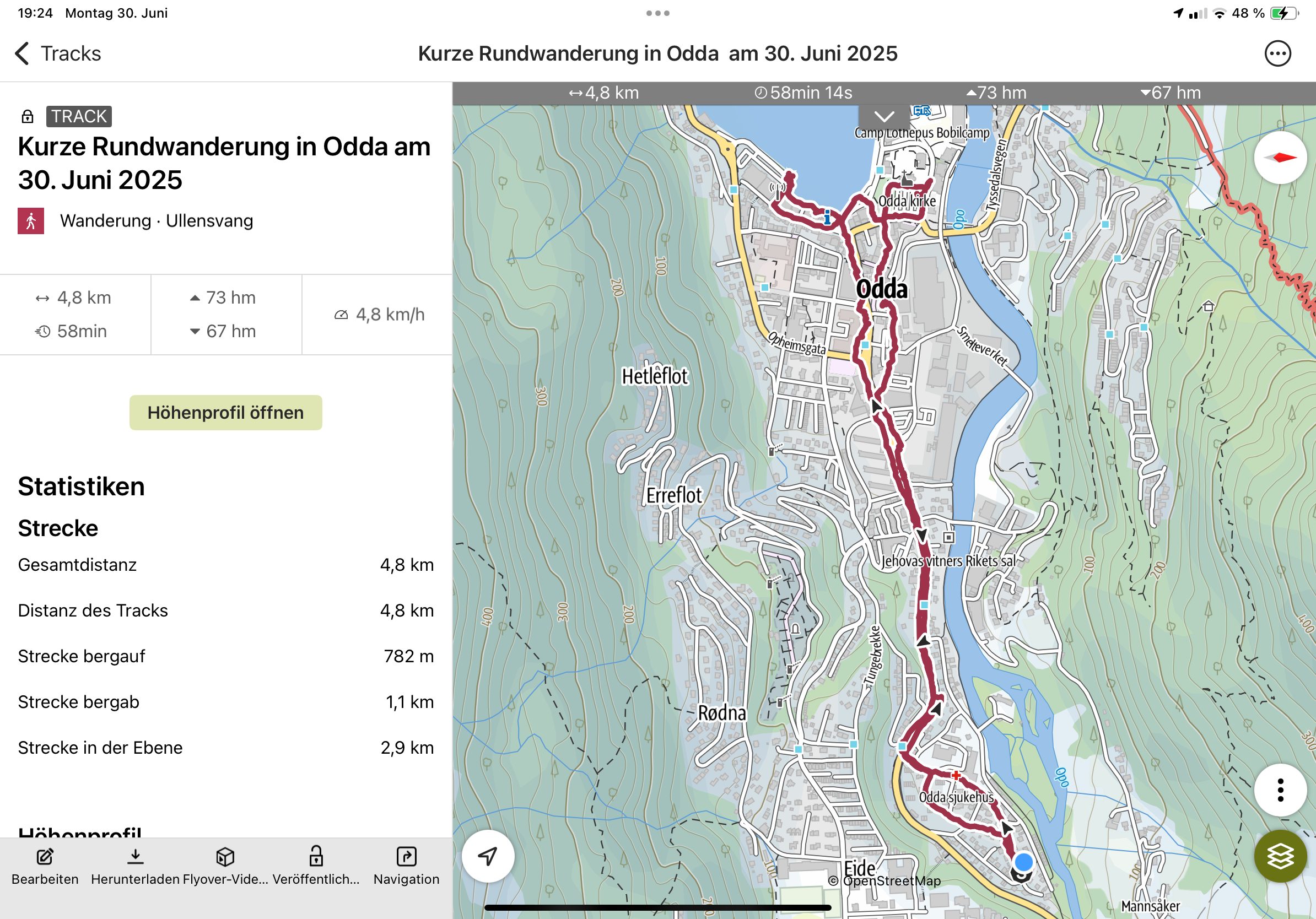Tap battery indicator in status bar
This screenshot has width=1316, height=919.
point(1285,13)
